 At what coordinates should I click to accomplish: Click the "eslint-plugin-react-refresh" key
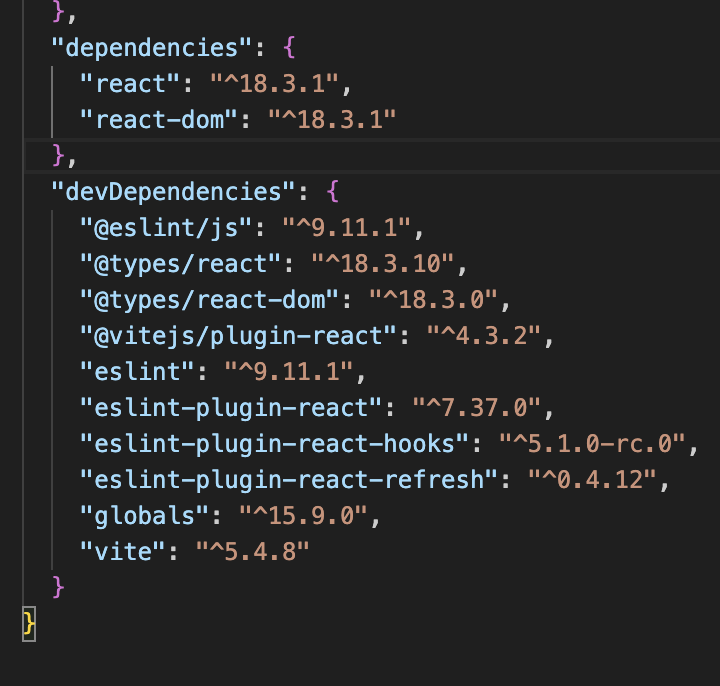point(289,479)
